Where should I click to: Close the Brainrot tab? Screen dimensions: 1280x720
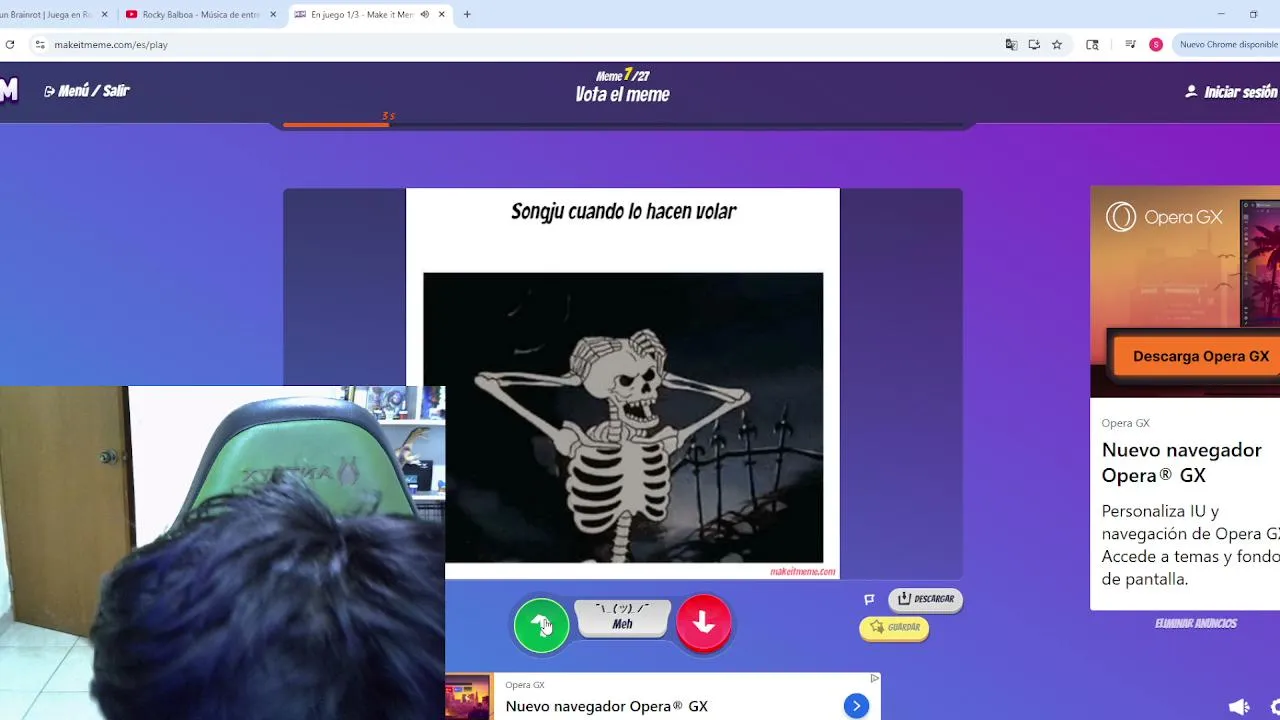[x=104, y=15]
